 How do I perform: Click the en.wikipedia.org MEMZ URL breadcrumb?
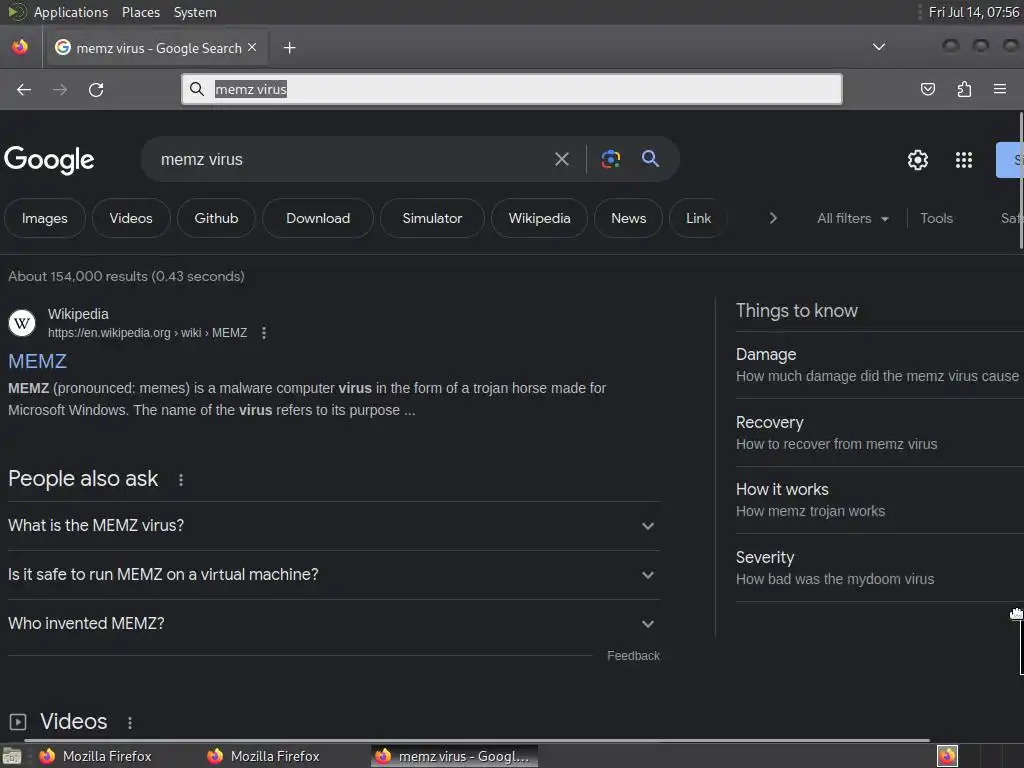148,333
